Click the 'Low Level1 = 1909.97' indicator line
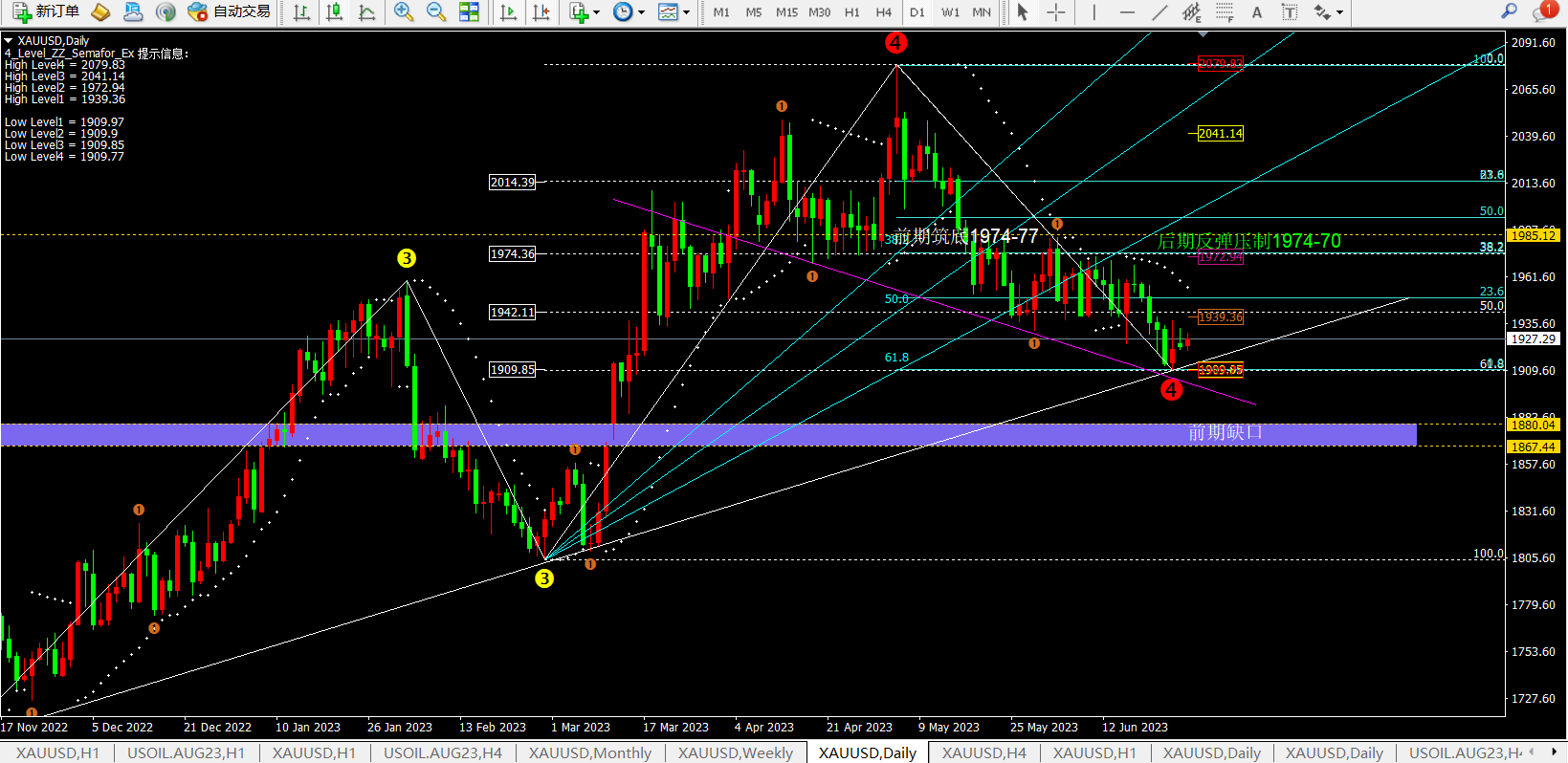1568x763 pixels. click(65, 122)
